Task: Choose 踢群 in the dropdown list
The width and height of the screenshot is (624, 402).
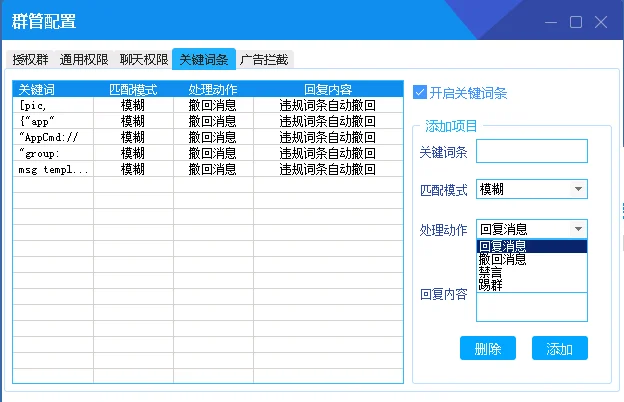Action: click(x=532, y=285)
